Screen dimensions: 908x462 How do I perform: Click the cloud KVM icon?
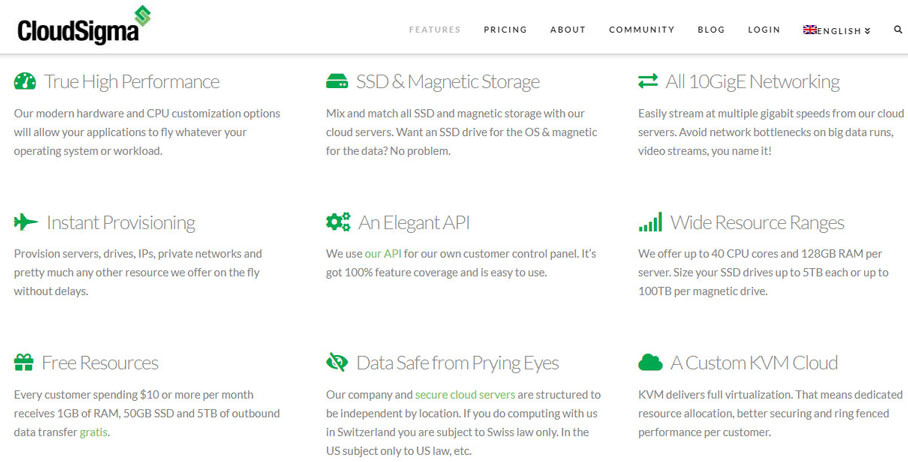[x=650, y=362]
